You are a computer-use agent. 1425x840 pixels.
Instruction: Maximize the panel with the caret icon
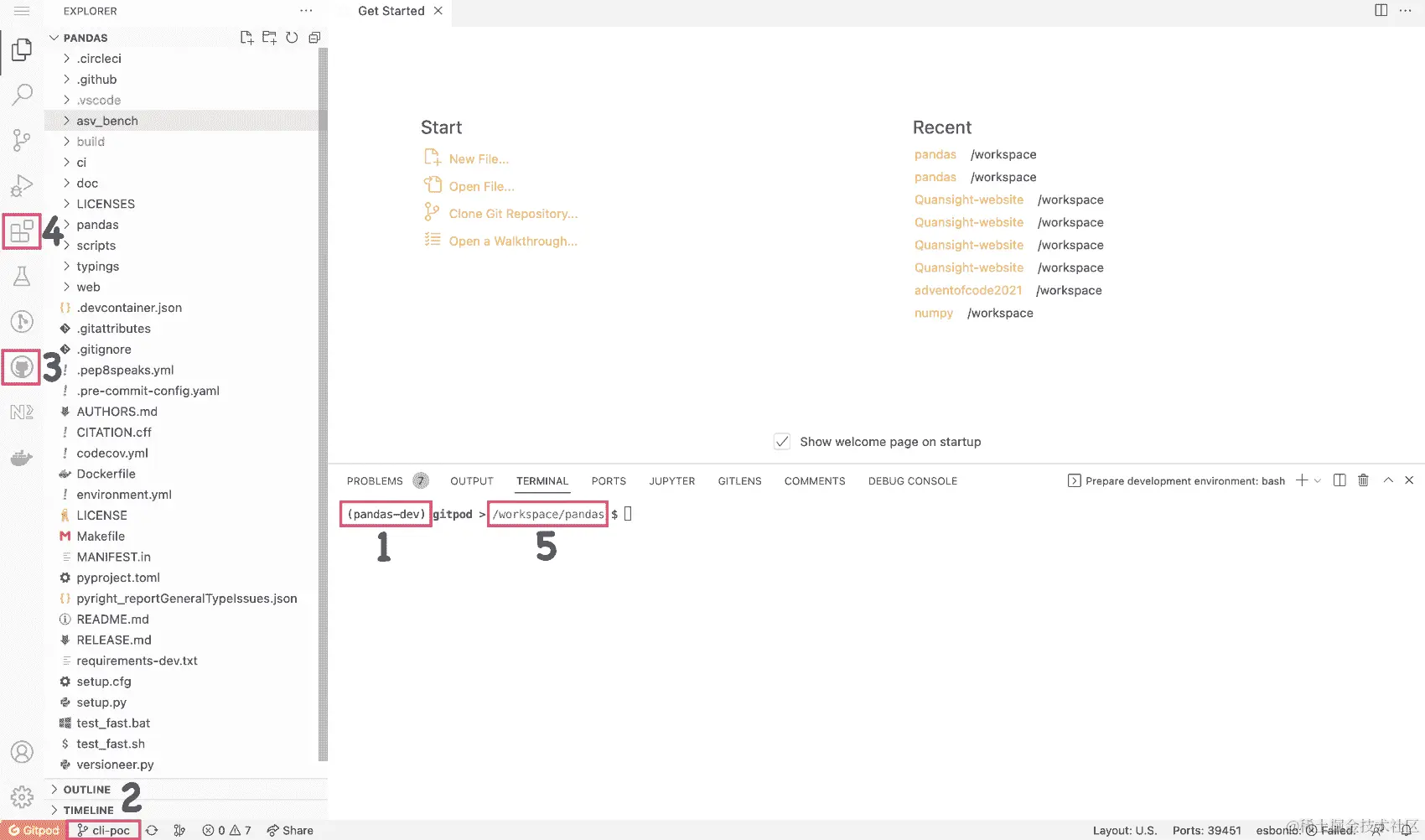(1388, 480)
